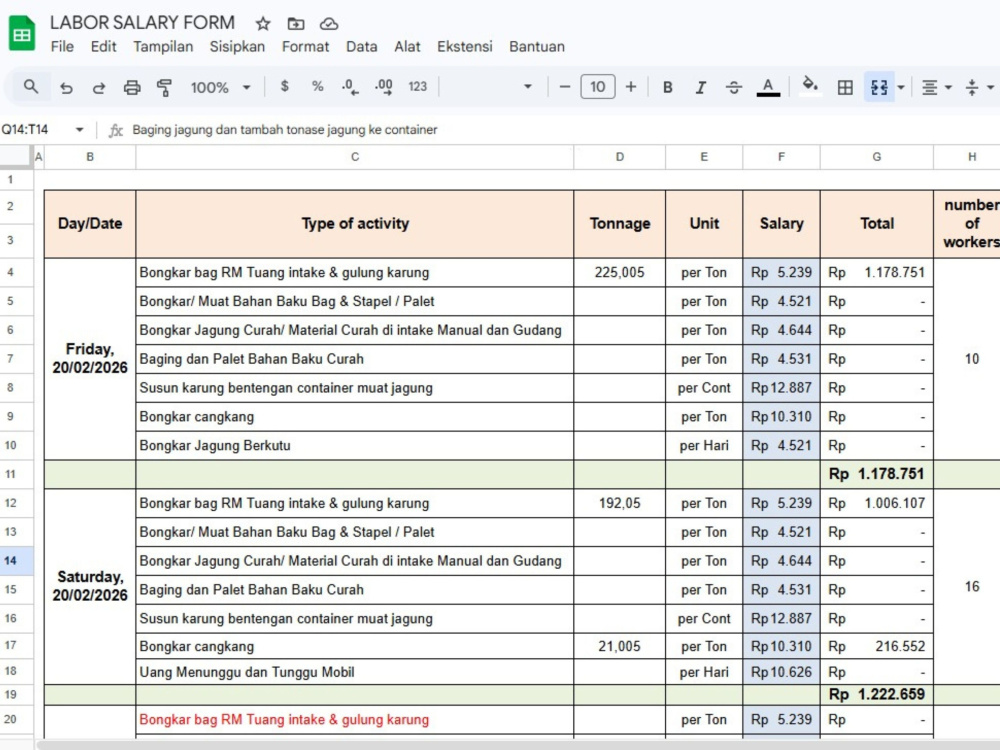Open the borders tool

tap(845, 87)
